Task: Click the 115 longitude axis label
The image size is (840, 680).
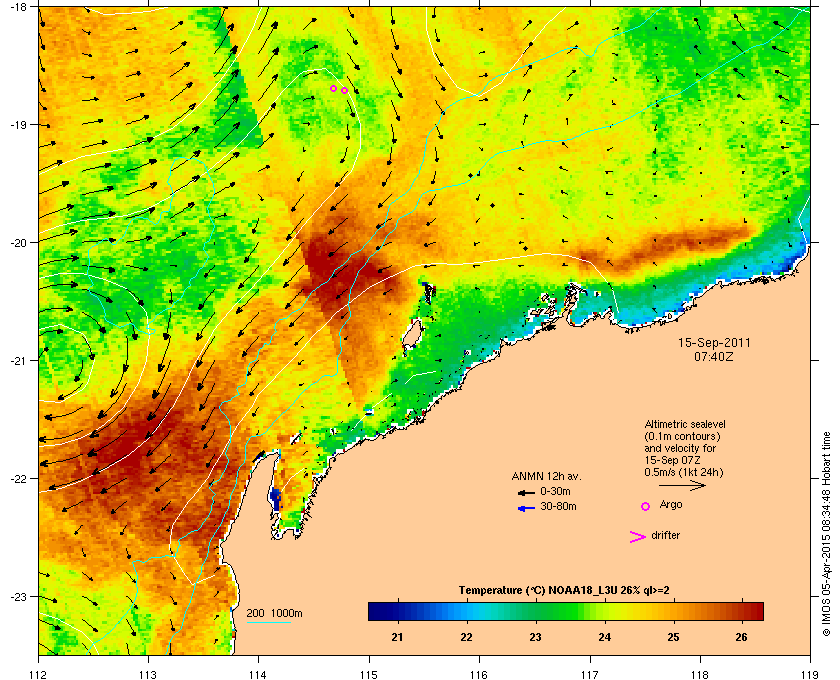Action: coord(369,675)
